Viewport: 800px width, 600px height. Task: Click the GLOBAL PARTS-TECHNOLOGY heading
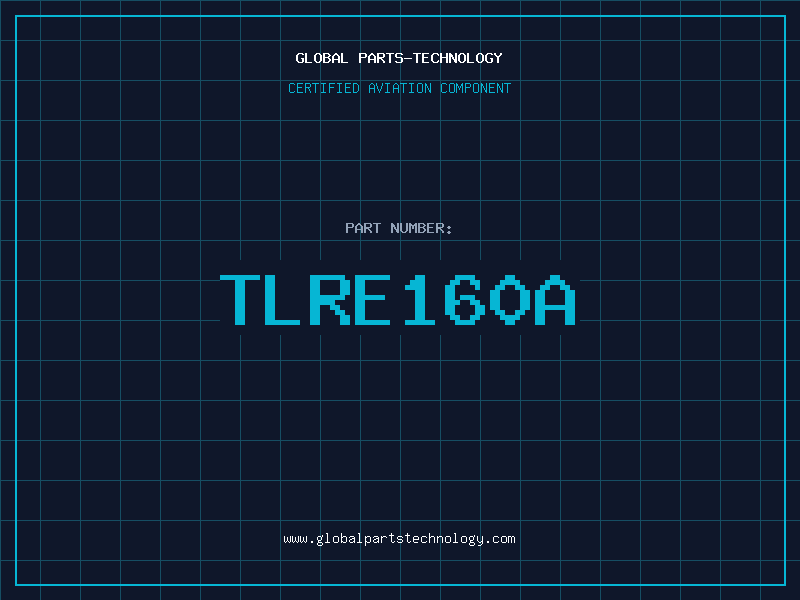coord(399,58)
